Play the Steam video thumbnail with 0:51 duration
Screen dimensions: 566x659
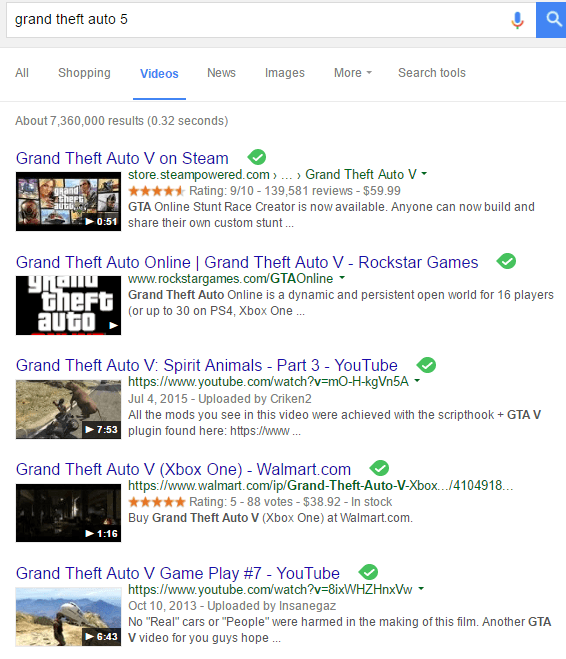pyautogui.click(x=68, y=201)
